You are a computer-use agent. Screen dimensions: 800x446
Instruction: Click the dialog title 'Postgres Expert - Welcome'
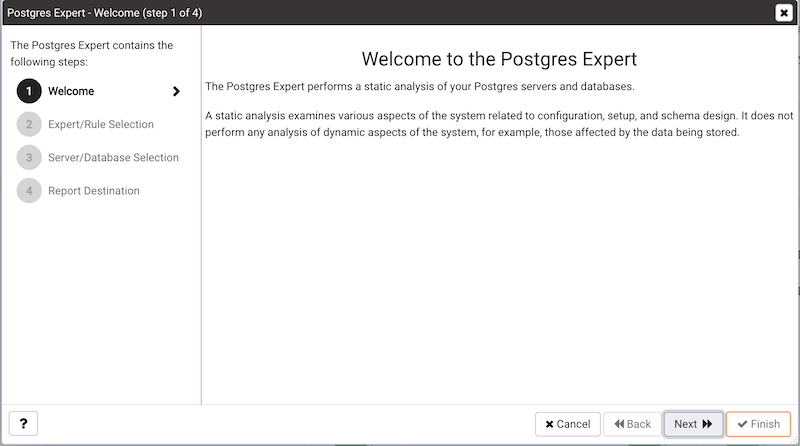104,13
